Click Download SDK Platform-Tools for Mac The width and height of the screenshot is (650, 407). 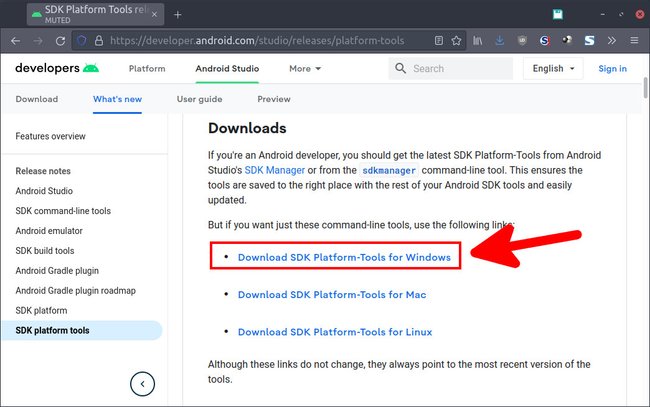[332, 295]
